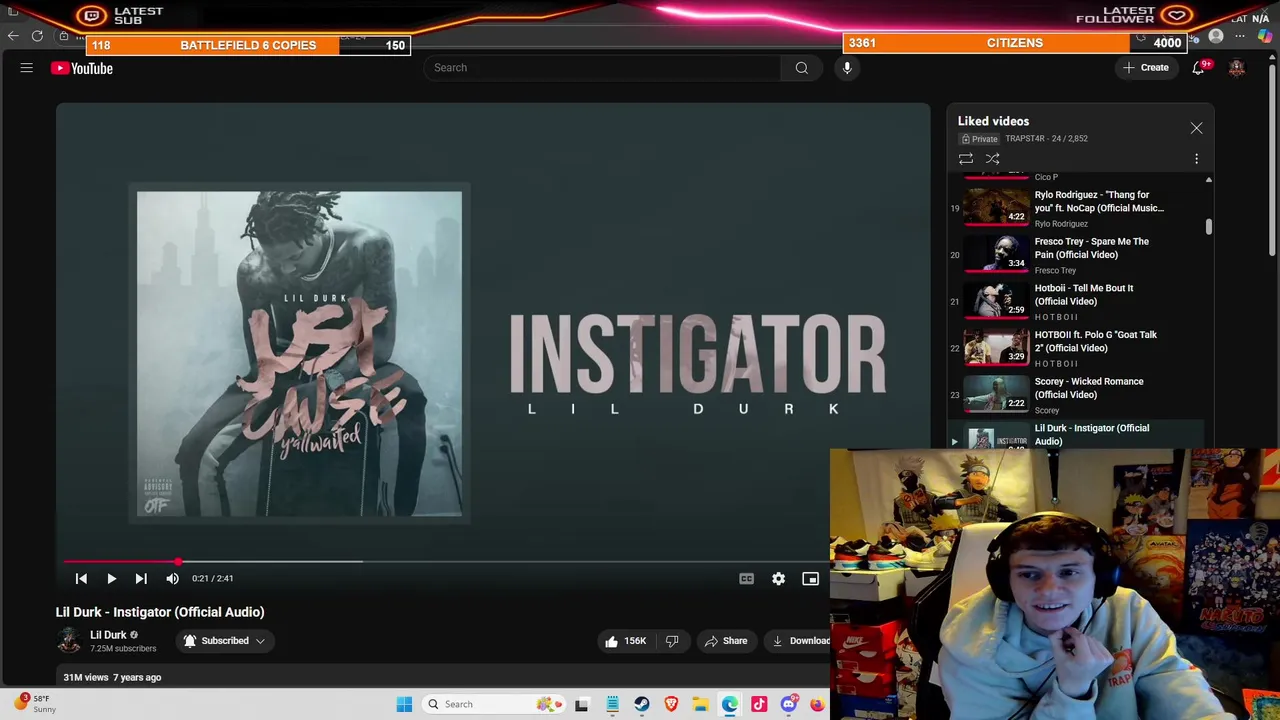
Task: Click the Scorey video thumbnail (2:22)
Action: [997, 395]
